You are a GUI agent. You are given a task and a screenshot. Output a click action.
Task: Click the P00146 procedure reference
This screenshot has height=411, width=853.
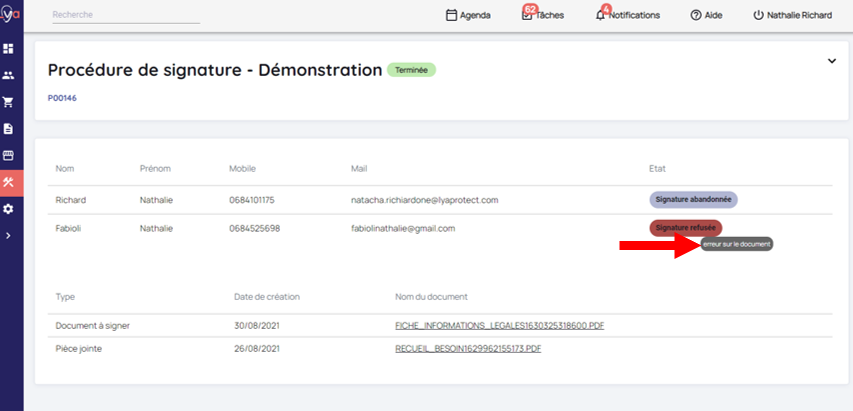62,98
